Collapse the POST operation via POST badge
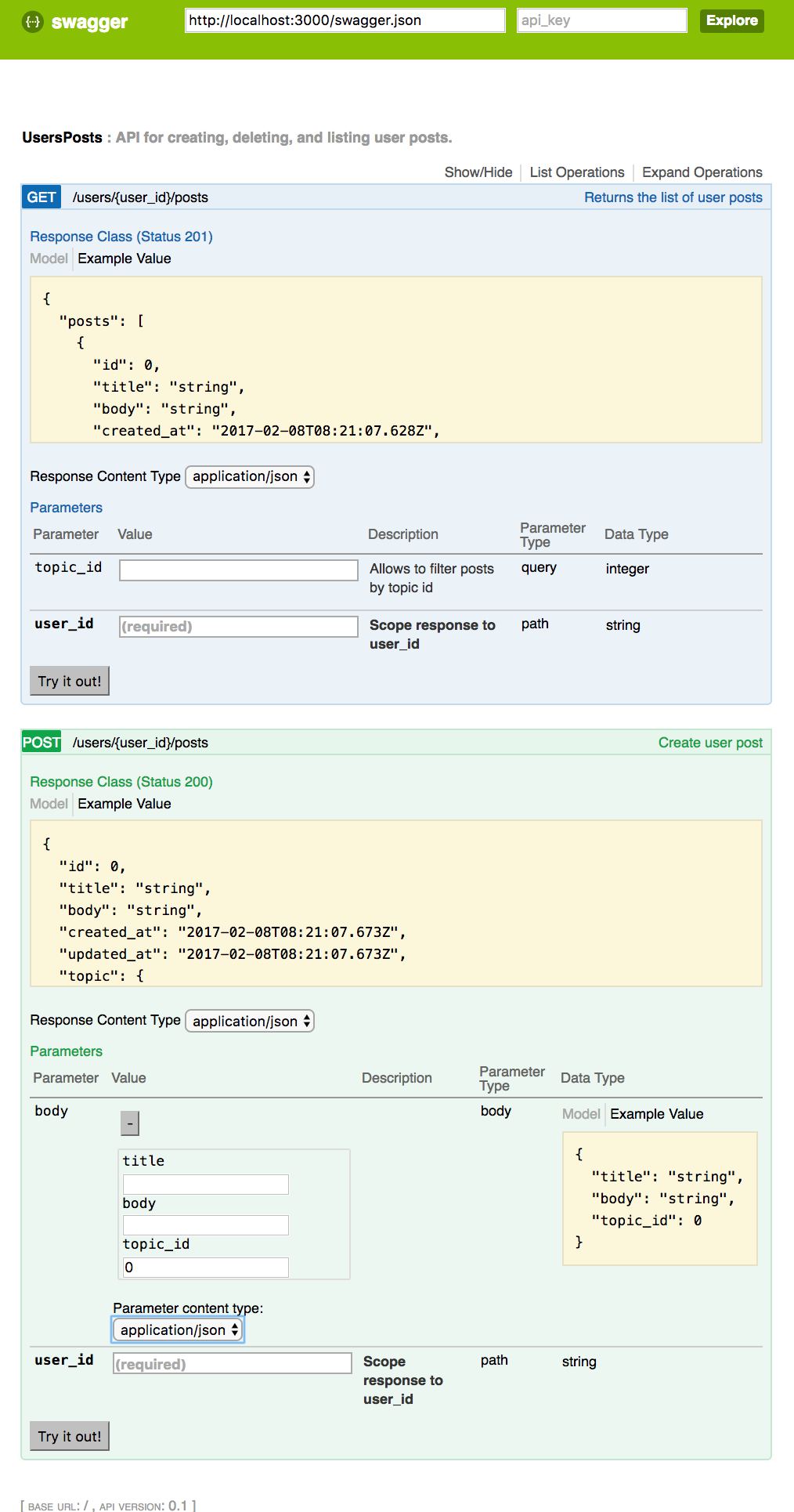Screen dimensions: 794x1512 (42, 743)
